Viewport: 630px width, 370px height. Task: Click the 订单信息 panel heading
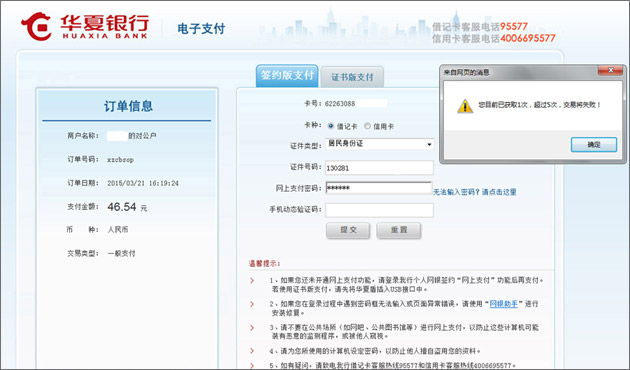tap(128, 106)
